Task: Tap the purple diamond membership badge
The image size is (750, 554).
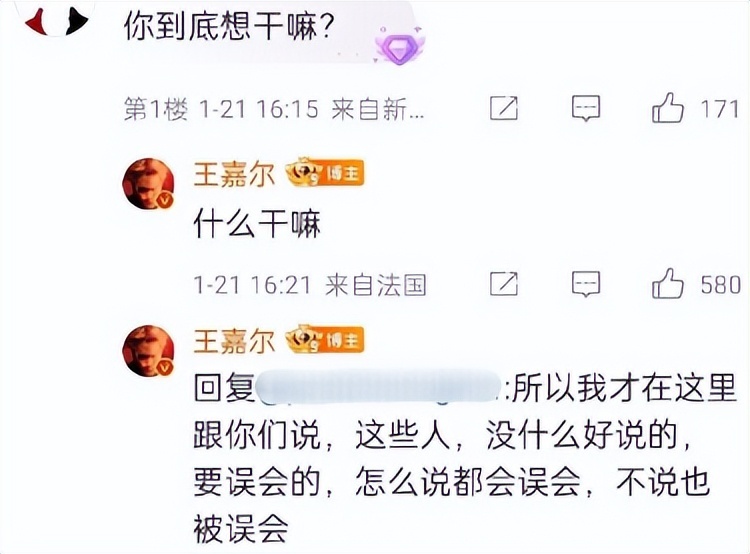Action: click(400, 46)
